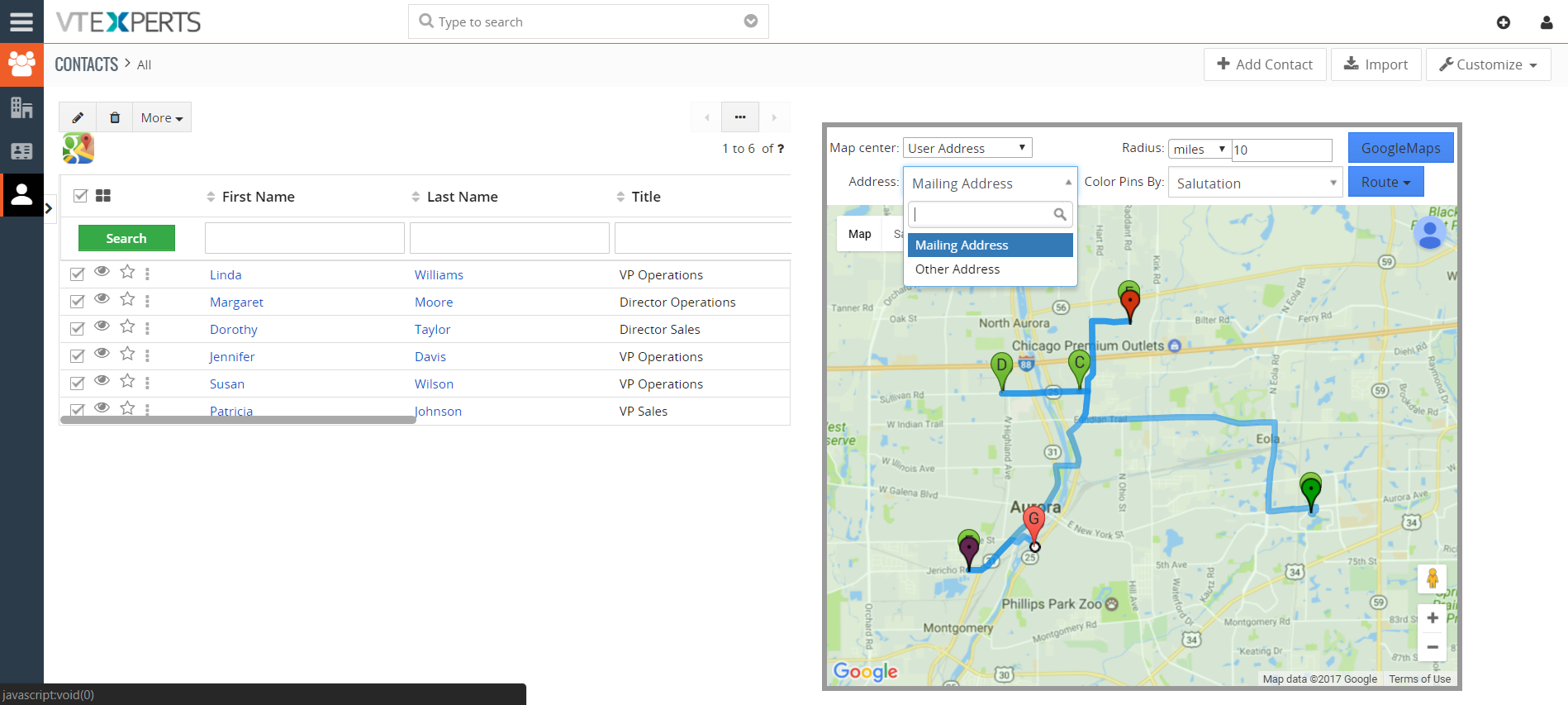Image resolution: width=1568 pixels, height=705 pixels.
Task: Select Mailing Address option in list
Action: pyautogui.click(x=990, y=245)
